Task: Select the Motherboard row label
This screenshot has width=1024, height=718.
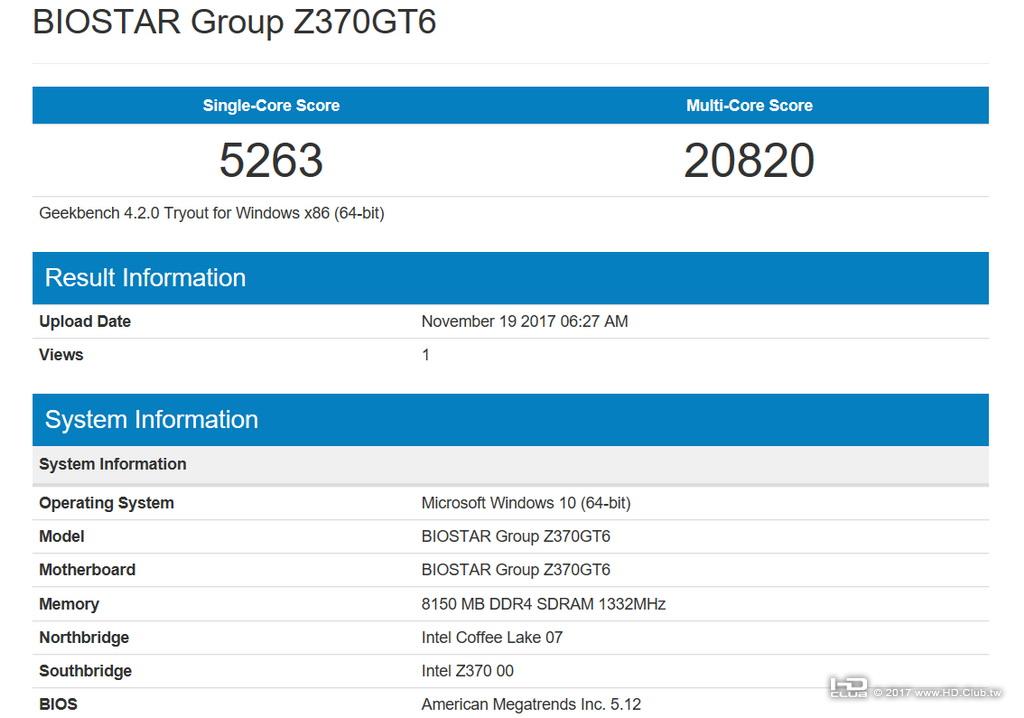Action: [88, 570]
